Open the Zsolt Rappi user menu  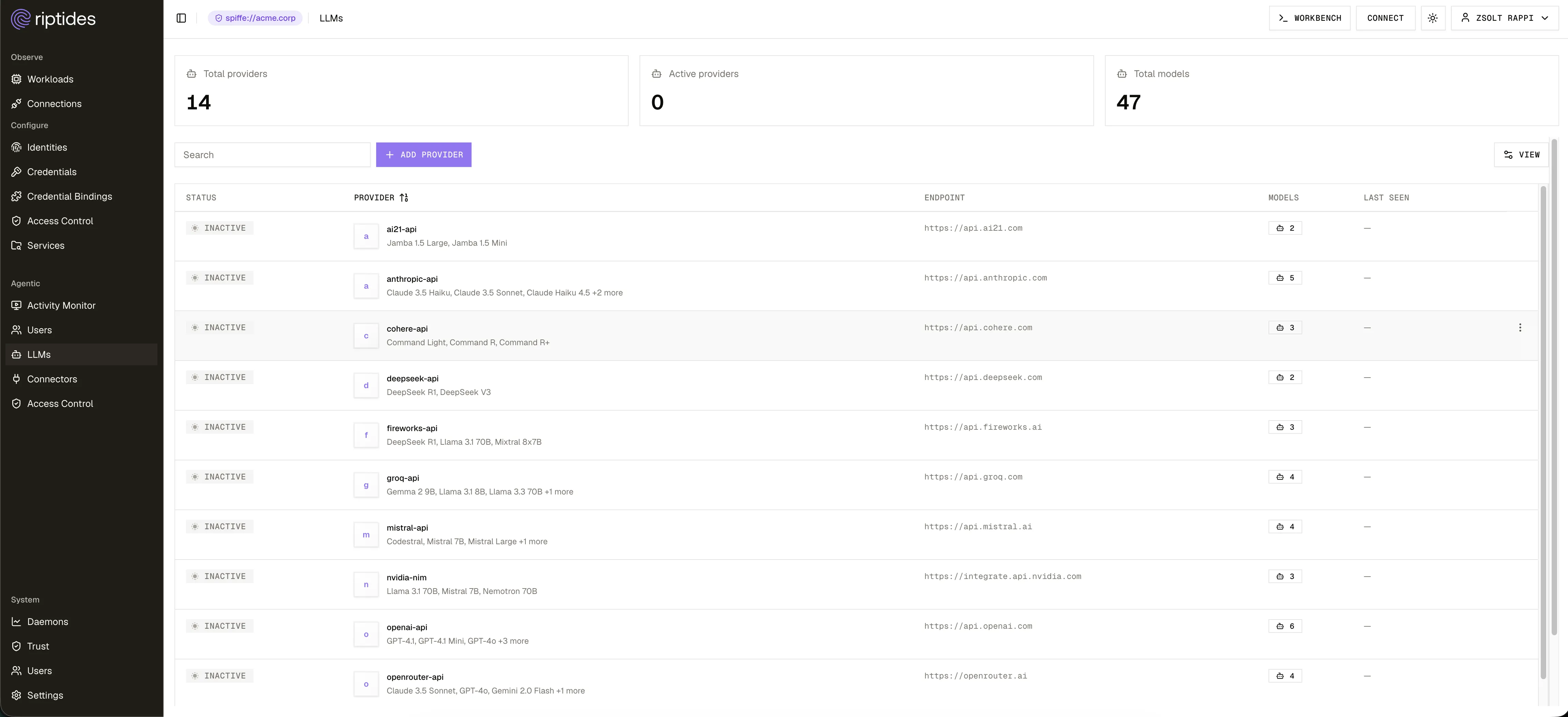pos(1505,18)
